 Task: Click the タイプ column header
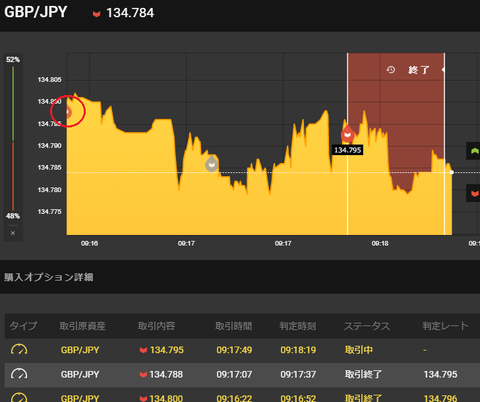[23, 326]
